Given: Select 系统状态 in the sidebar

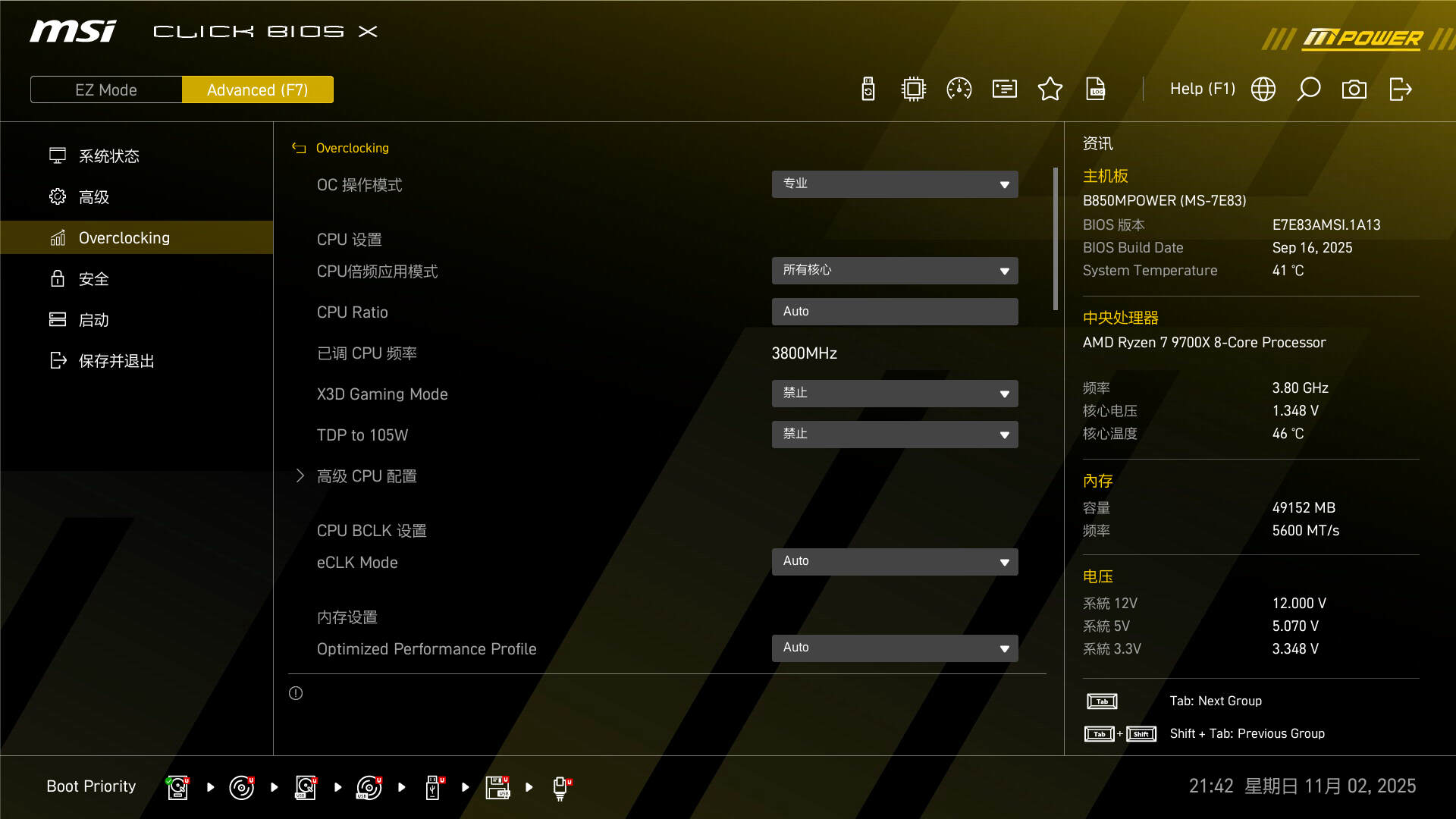Looking at the screenshot, I should (x=109, y=156).
